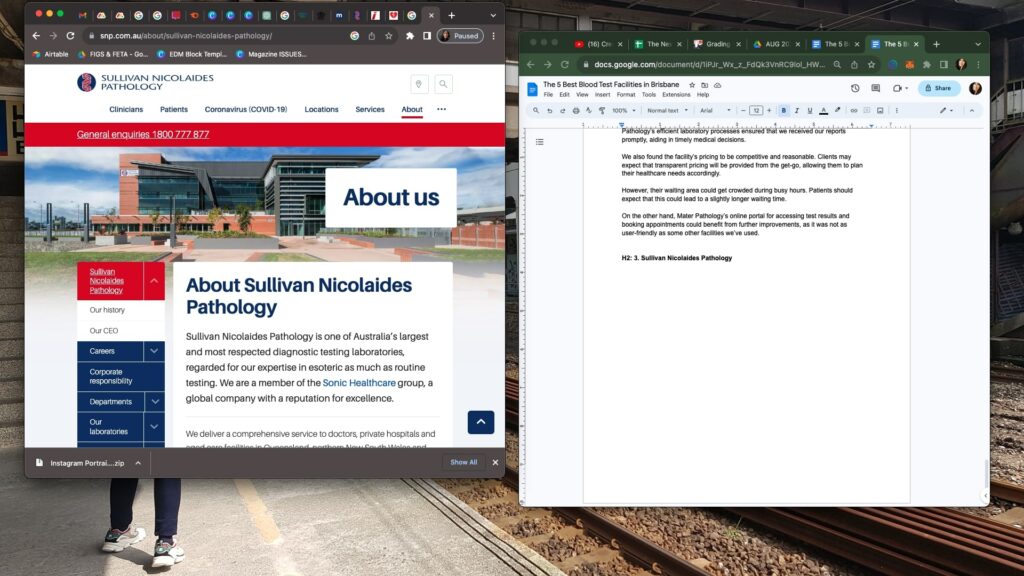Open the 100% zoom dropdown

[x=624, y=110]
